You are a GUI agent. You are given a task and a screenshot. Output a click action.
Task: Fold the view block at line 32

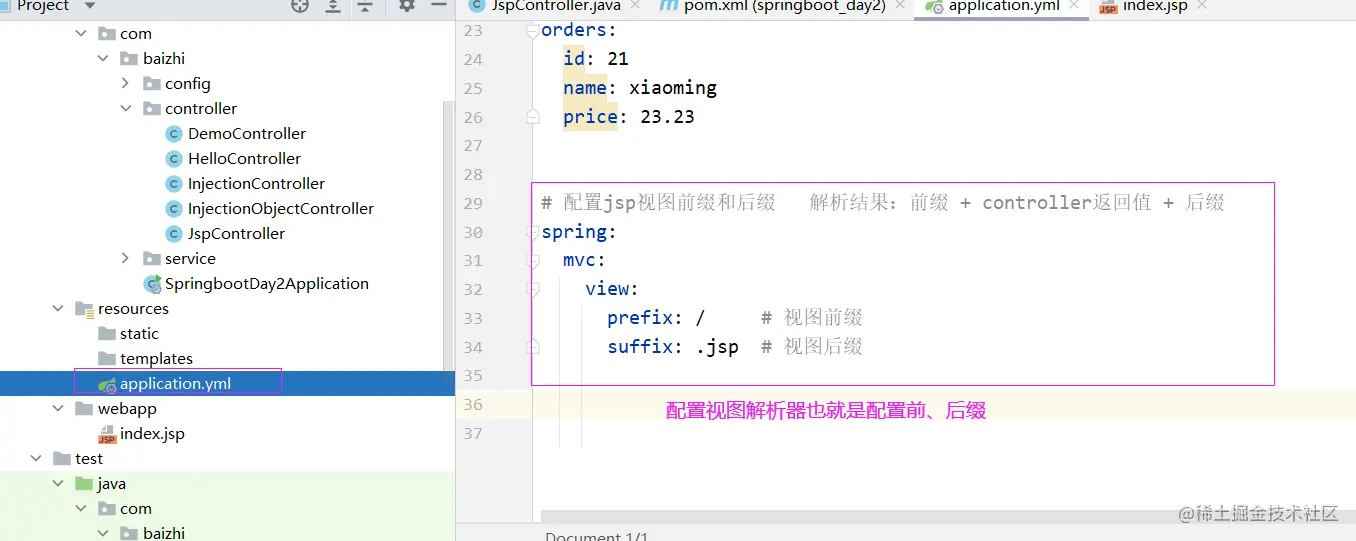pos(533,290)
